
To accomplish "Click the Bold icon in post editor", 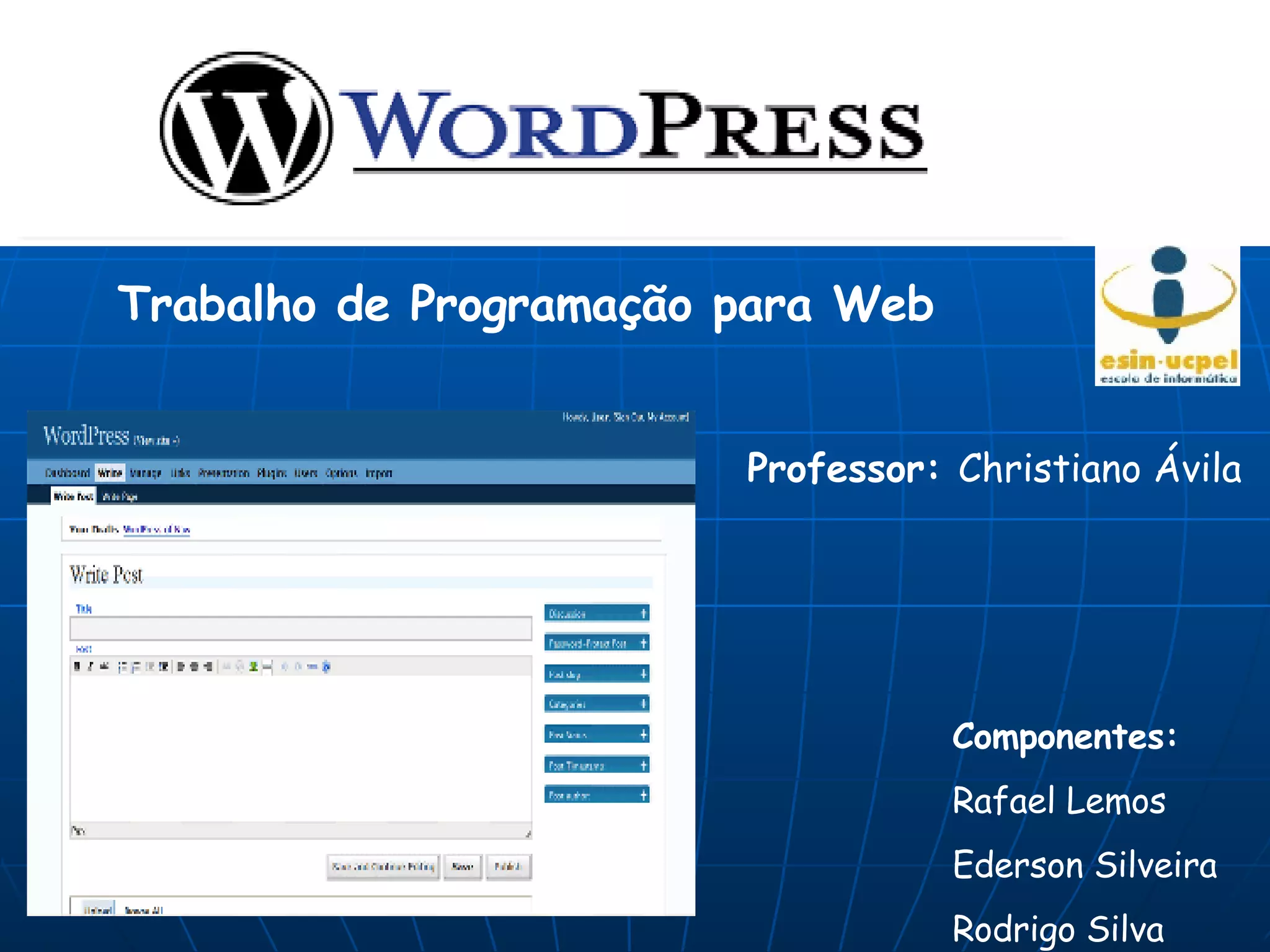I will 77,667.
